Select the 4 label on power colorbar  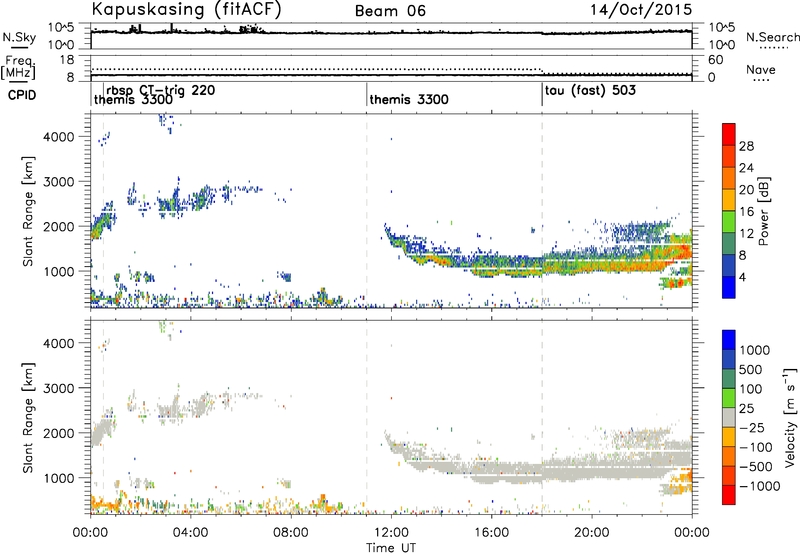pos(743,278)
